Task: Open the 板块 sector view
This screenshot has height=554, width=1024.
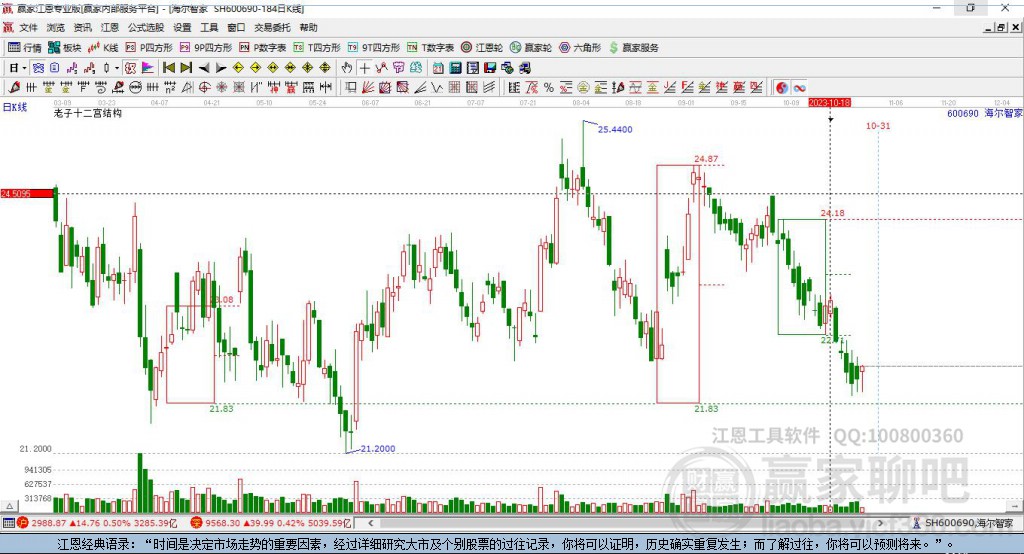Action: [65, 48]
